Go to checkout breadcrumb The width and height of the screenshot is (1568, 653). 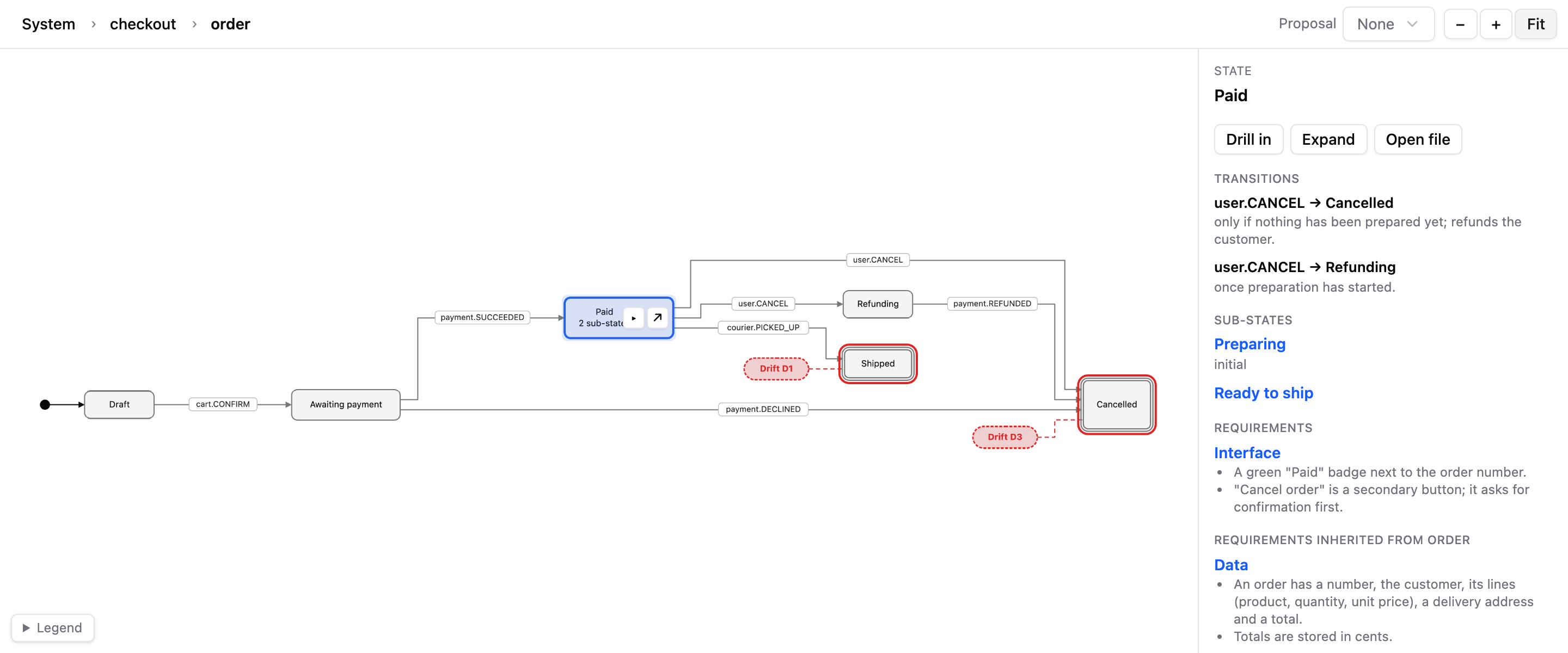[143, 24]
